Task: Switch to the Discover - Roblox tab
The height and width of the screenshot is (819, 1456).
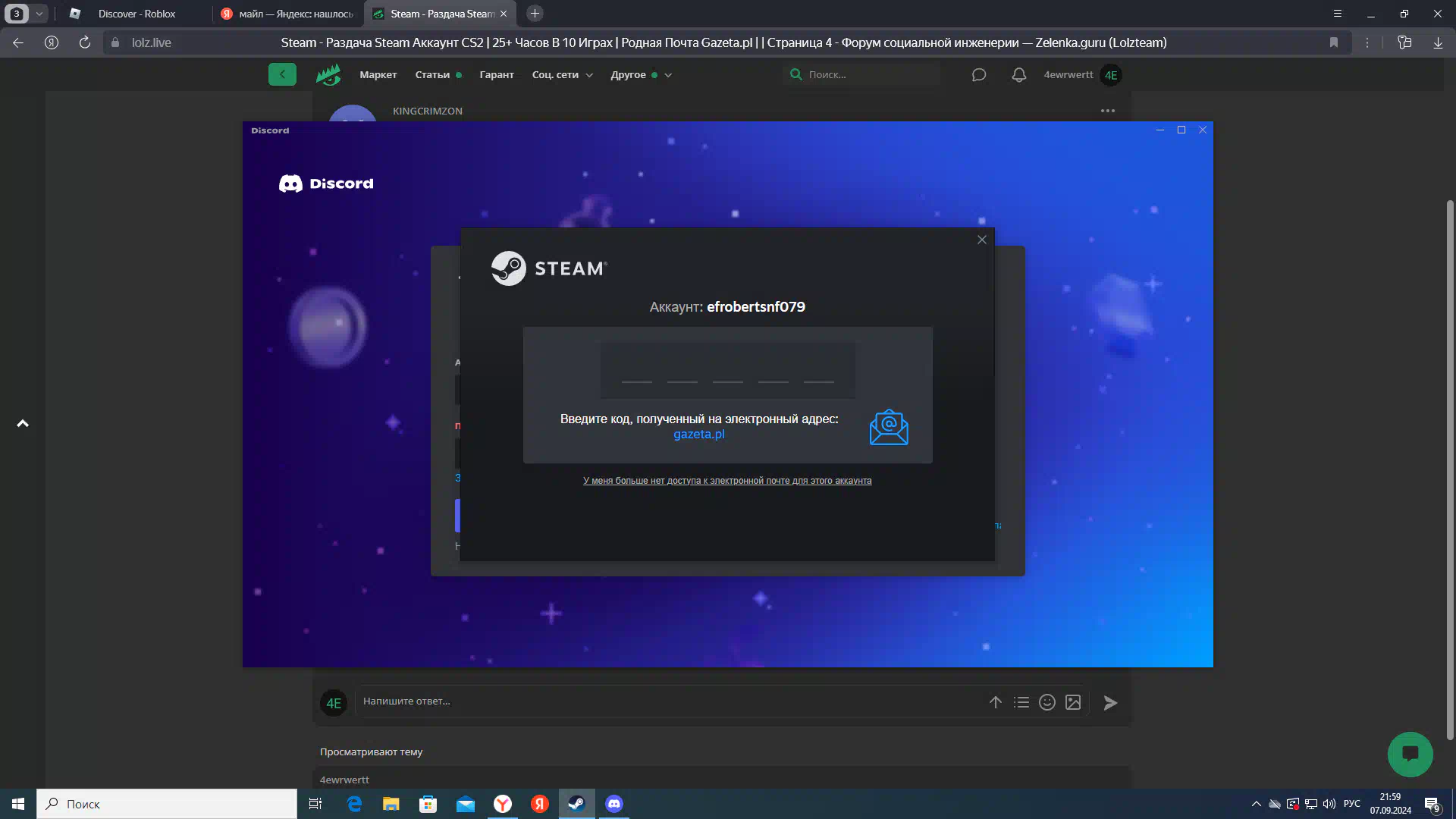Action: [136, 14]
